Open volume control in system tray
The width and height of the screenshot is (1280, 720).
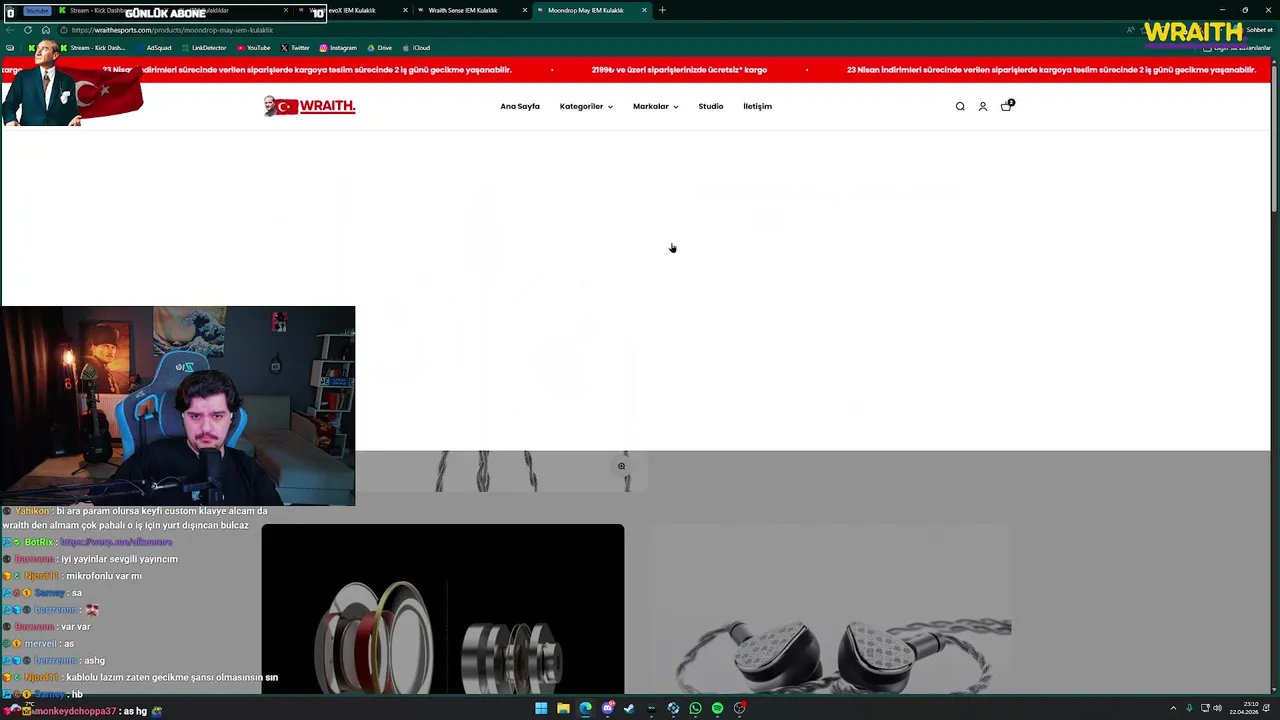1217,708
